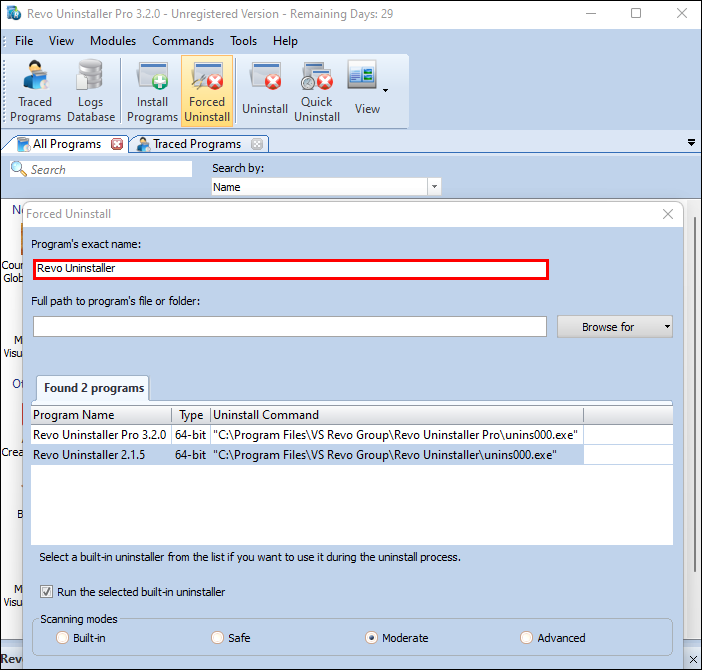Image resolution: width=702 pixels, height=670 pixels.
Task: Select the Advanced scanning mode
Action: [526, 637]
